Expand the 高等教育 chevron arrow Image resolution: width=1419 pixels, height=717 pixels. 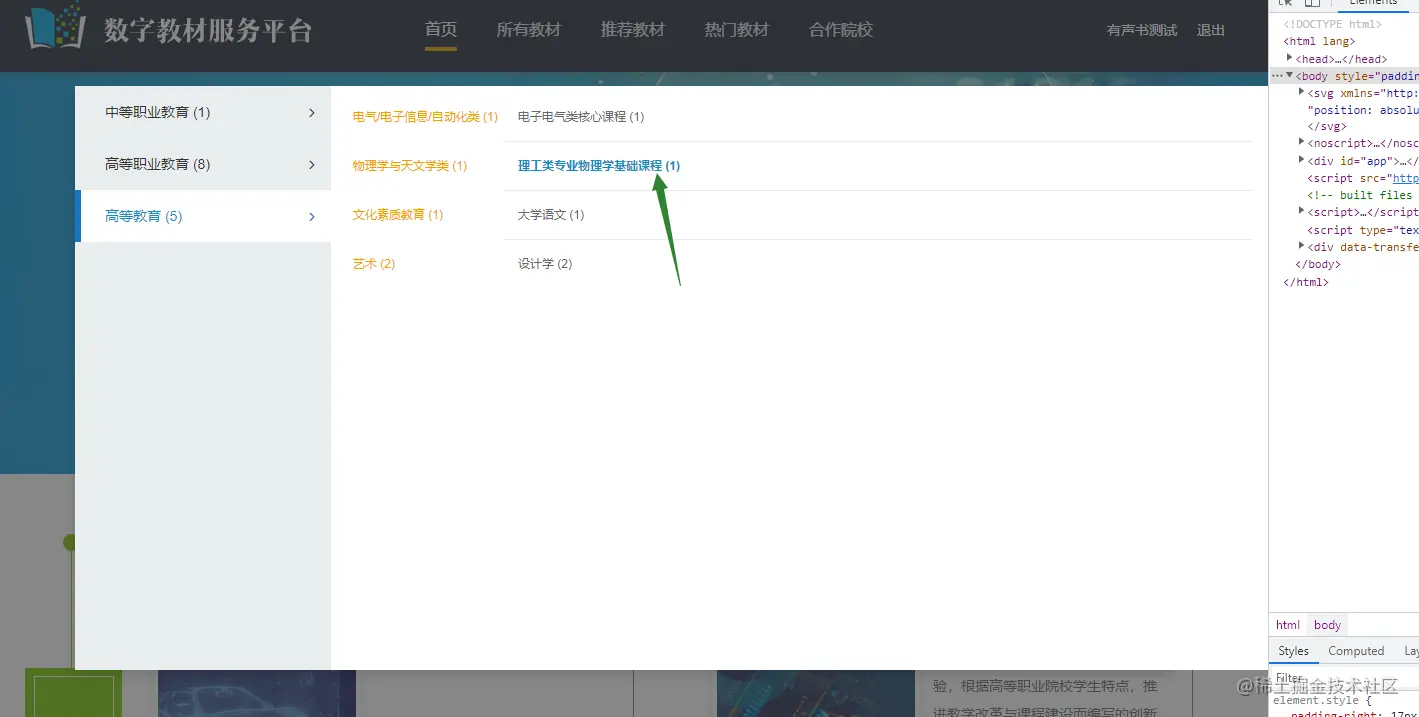tap(312, 217)
